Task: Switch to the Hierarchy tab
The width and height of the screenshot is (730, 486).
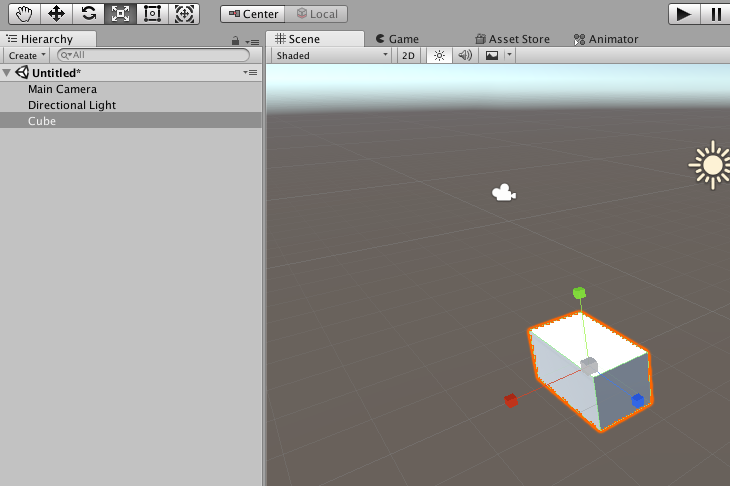Action: (x=47, y=39)
